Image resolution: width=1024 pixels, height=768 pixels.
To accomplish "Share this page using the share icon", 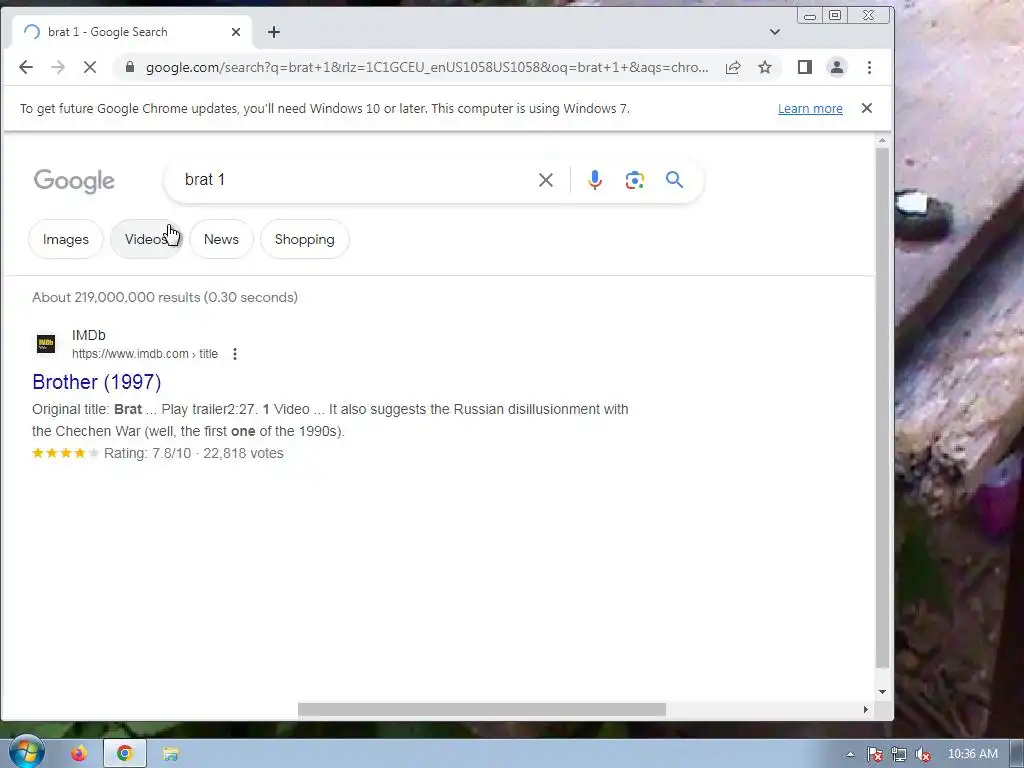I will pos(733,67).
